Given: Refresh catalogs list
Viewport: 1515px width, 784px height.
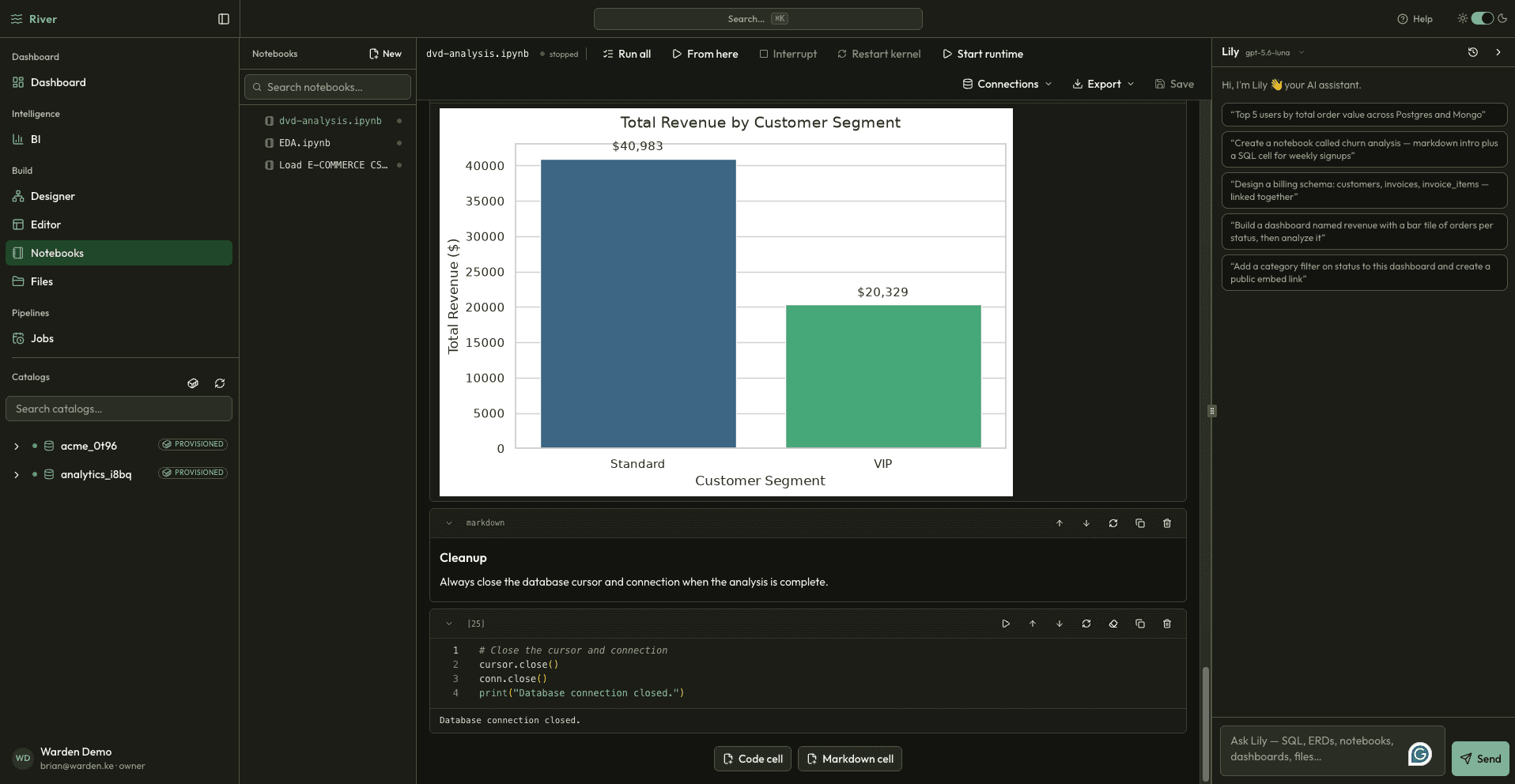Looking at the screenshot, I should 220,383.
